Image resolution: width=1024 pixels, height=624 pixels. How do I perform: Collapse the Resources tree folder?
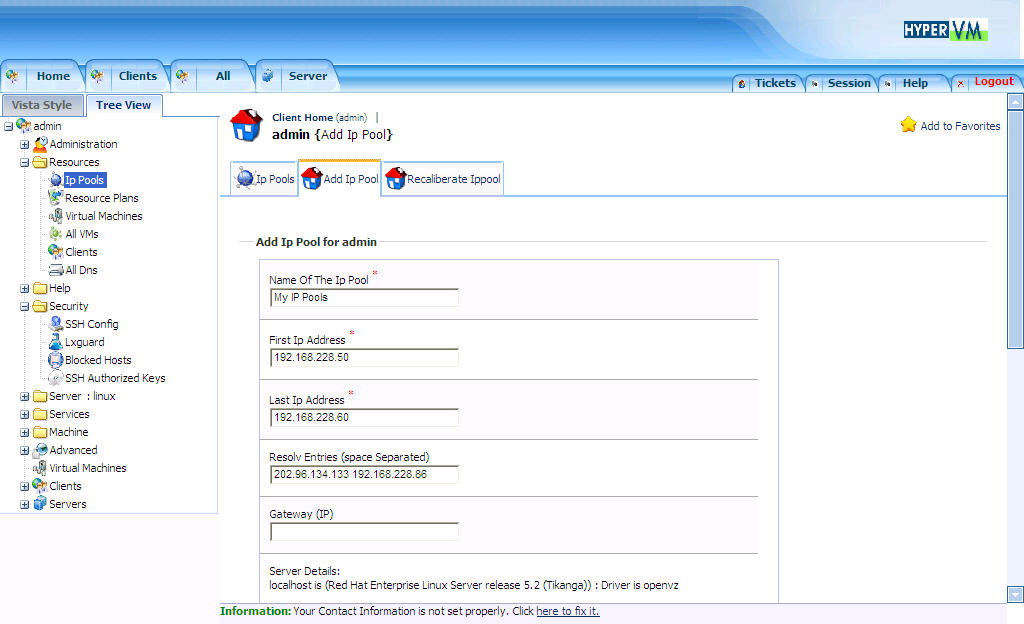[25, 162]
